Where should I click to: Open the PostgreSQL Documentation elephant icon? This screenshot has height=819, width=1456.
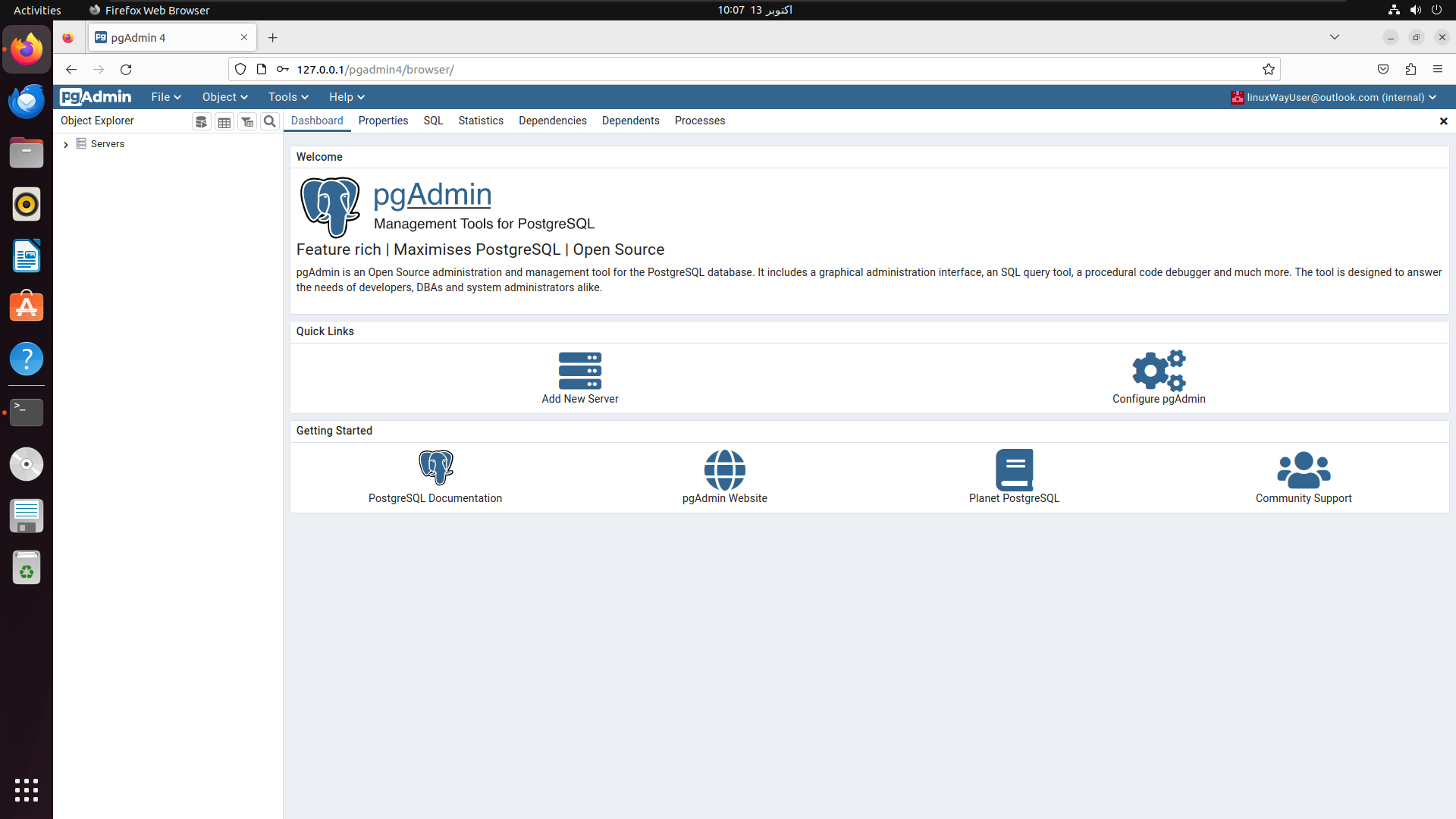435,468
